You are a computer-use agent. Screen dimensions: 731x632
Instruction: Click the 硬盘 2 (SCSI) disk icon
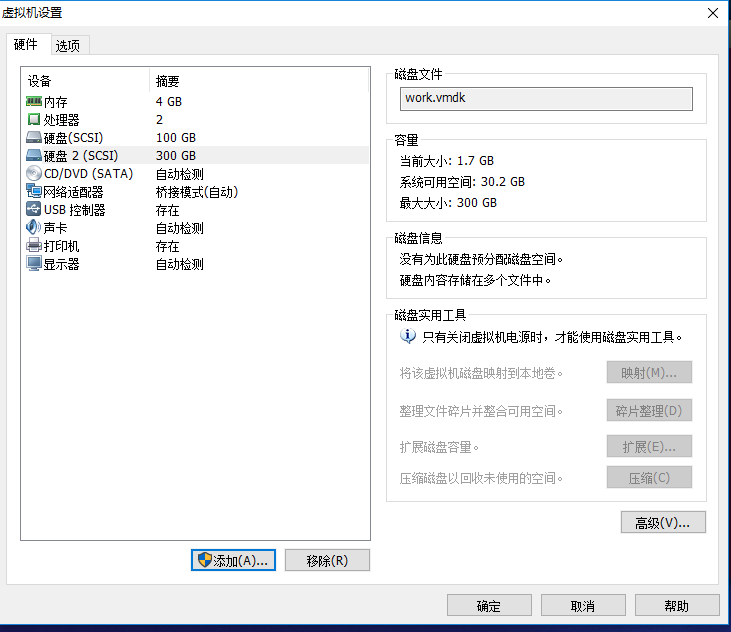click(x=34, y=155)
